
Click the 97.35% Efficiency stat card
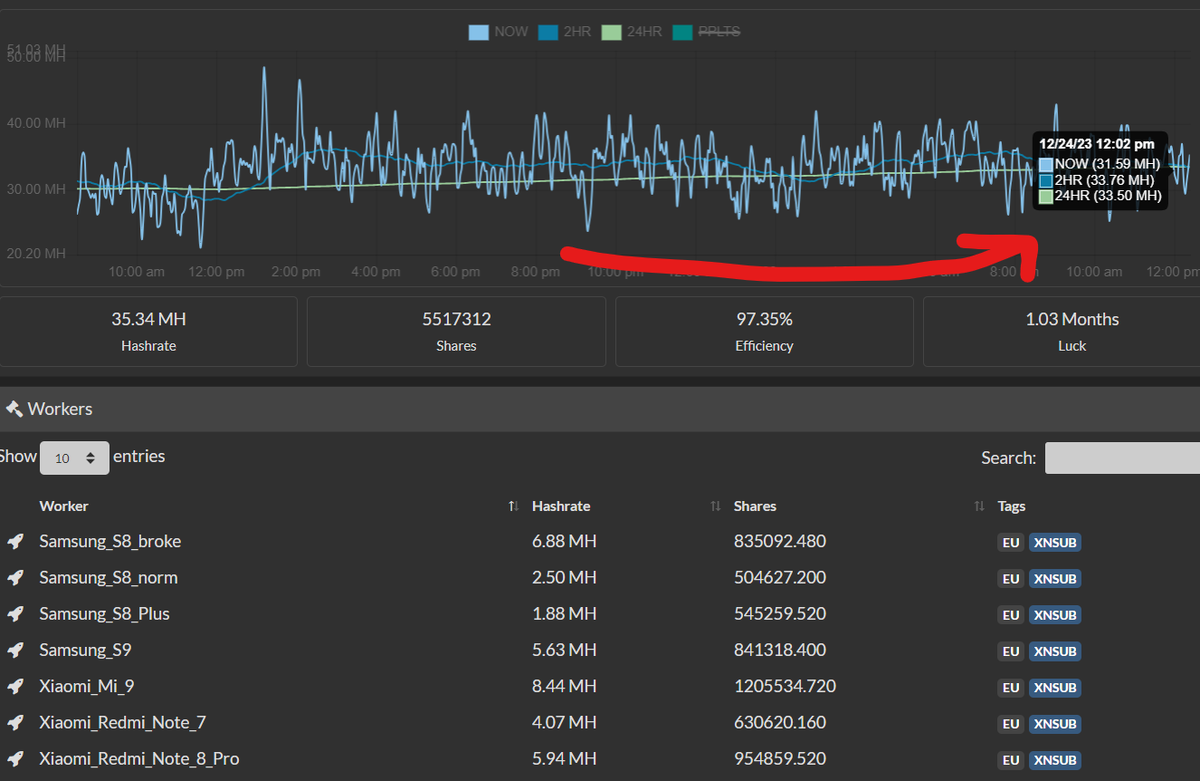pos(764,331)
